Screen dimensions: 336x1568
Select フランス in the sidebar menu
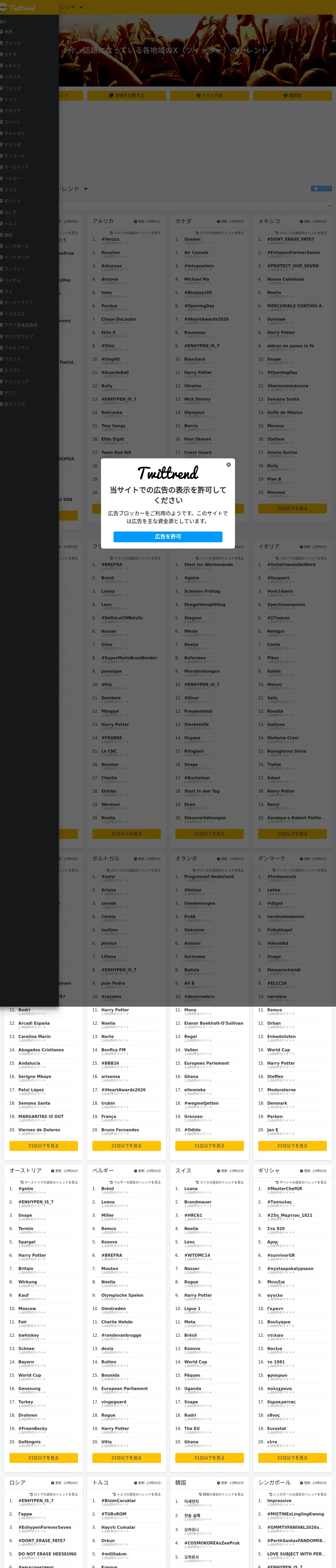(12, 88)
